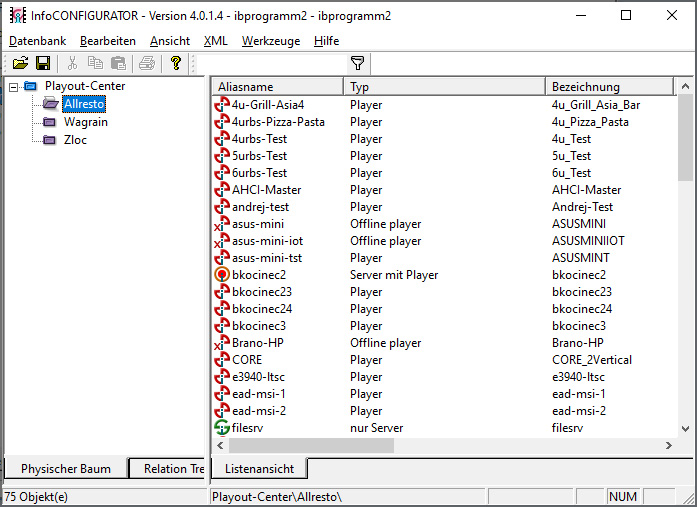Click the horizontal scrollbar right arrow
The width and height of the screenshot is (697, 507).
click(669, 445)
